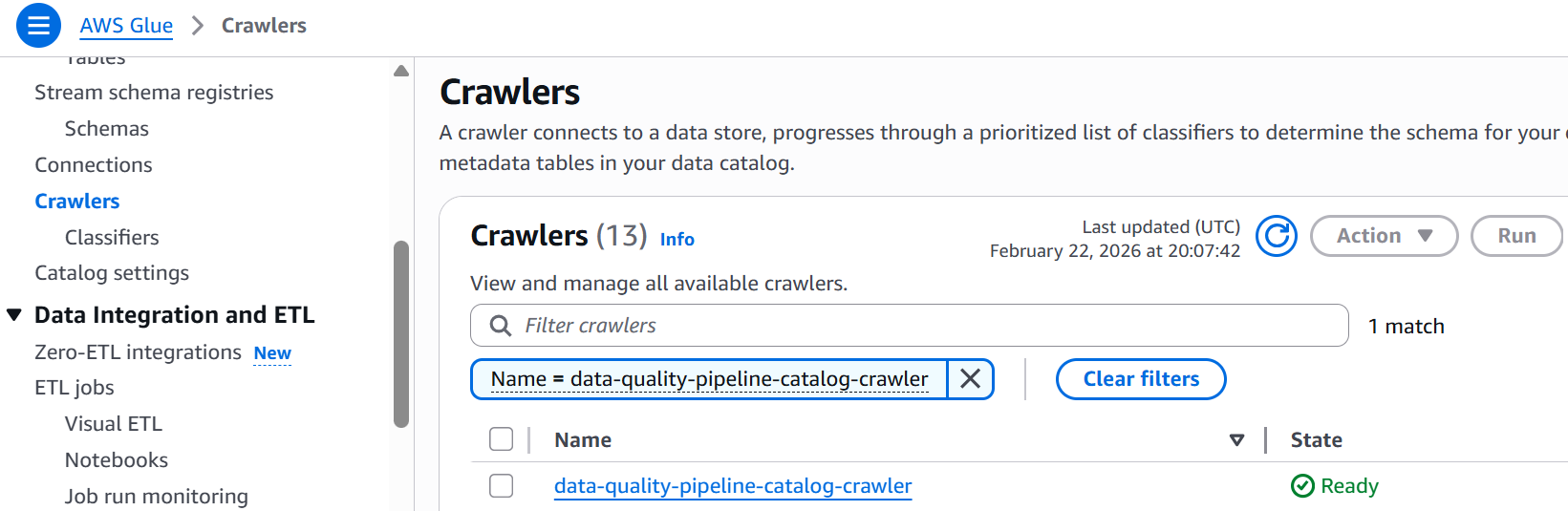The width and height of the screenshot is (1568, 511).
Task: Sort crawlers by Name column arrow
Action: 1236,440
